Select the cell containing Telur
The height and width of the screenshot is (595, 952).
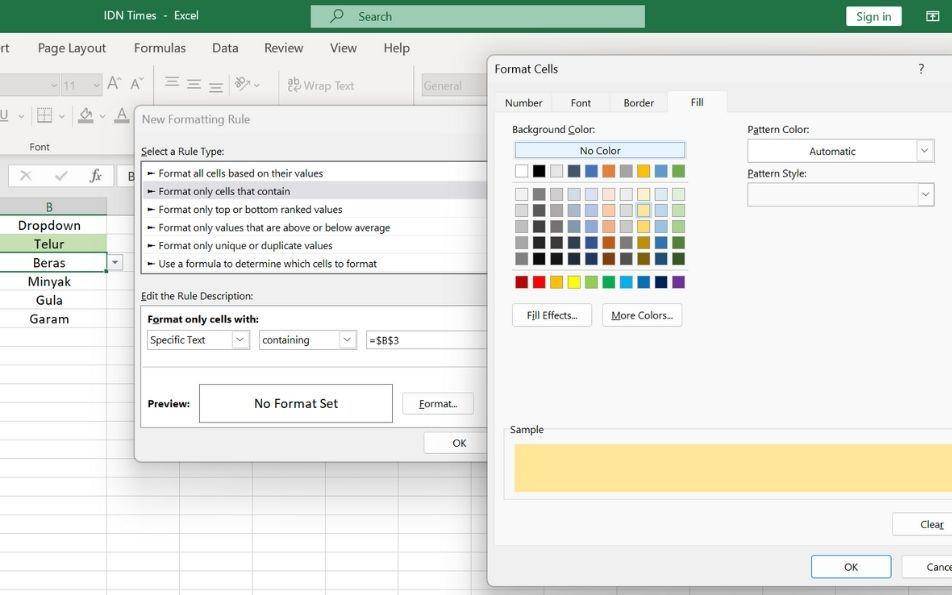[x=53, y=244]
